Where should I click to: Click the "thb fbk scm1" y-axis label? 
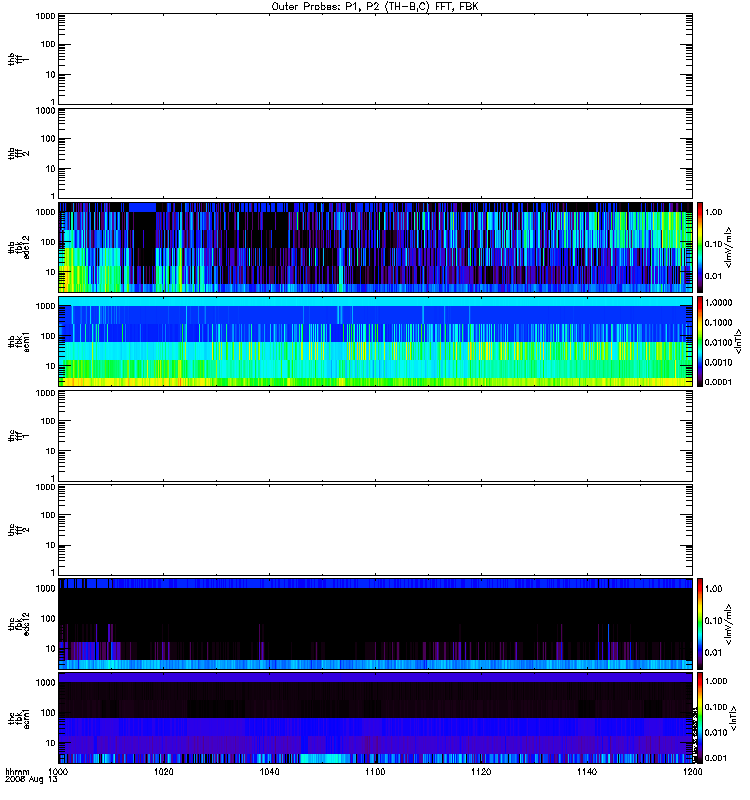point(18,341)
